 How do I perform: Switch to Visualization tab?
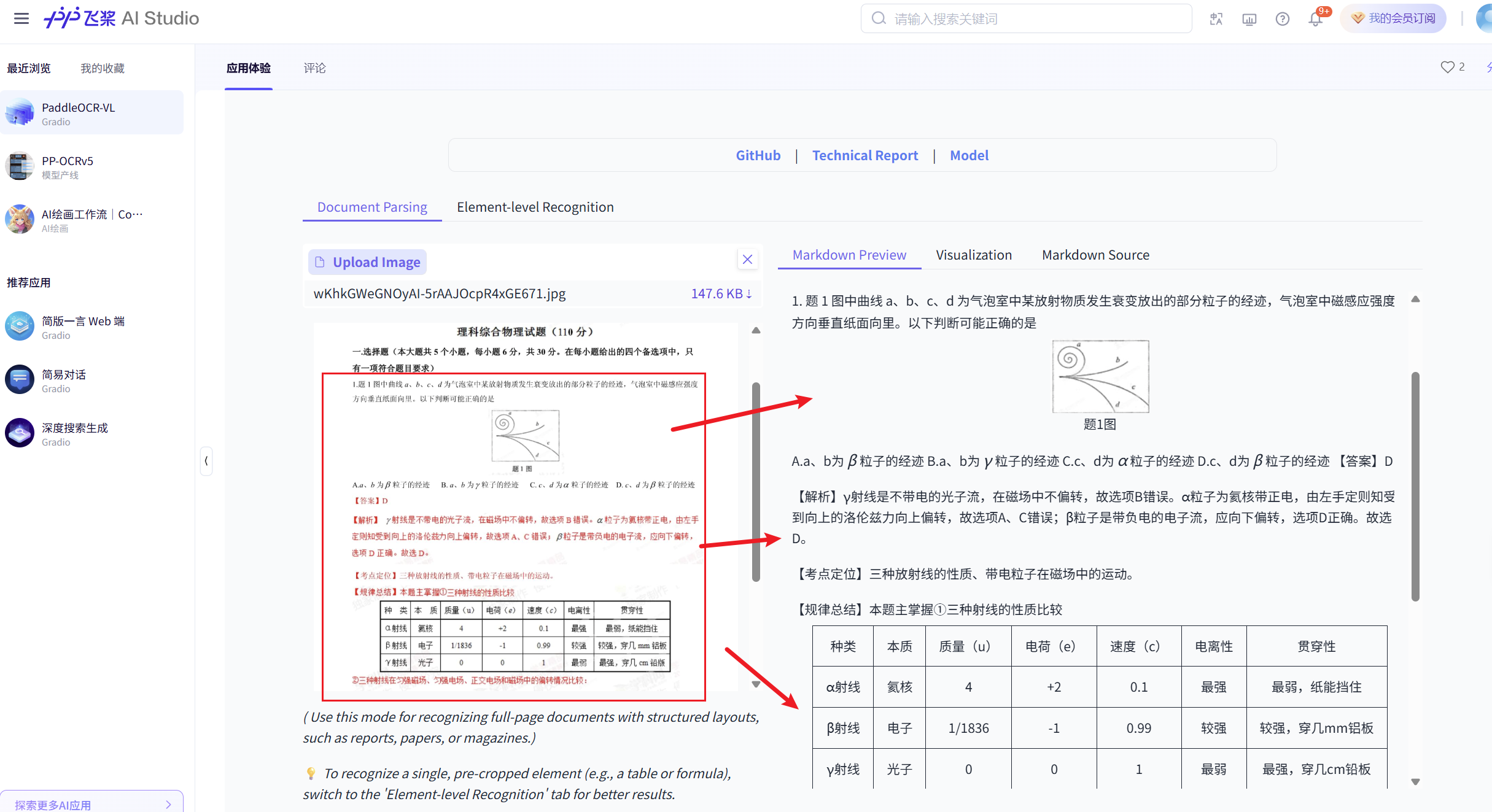click(x=973, y=255)
